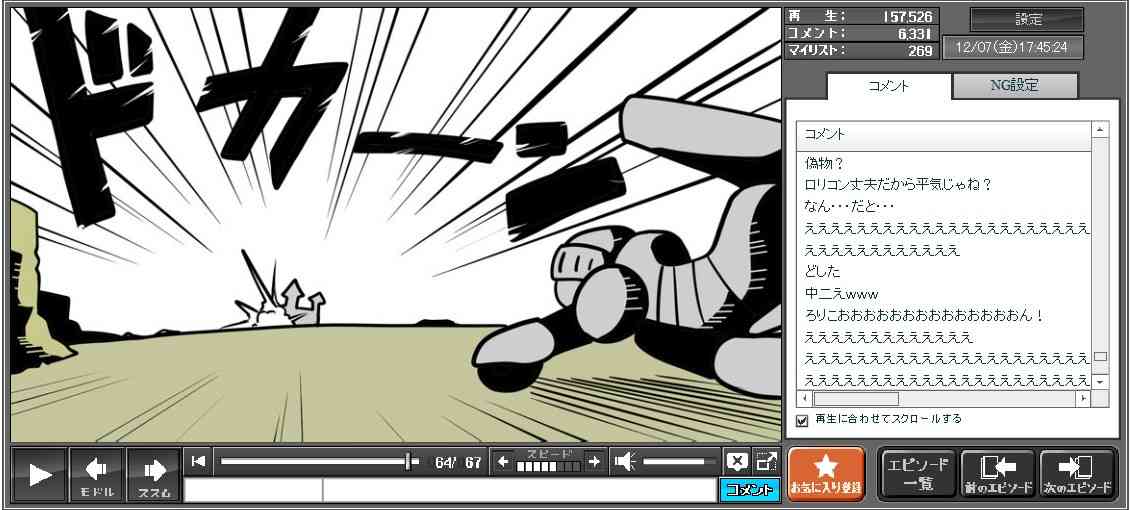This screenshot has width=1131, height=510.
Task: Click the page progress slider handle
Action: [409, 461]
